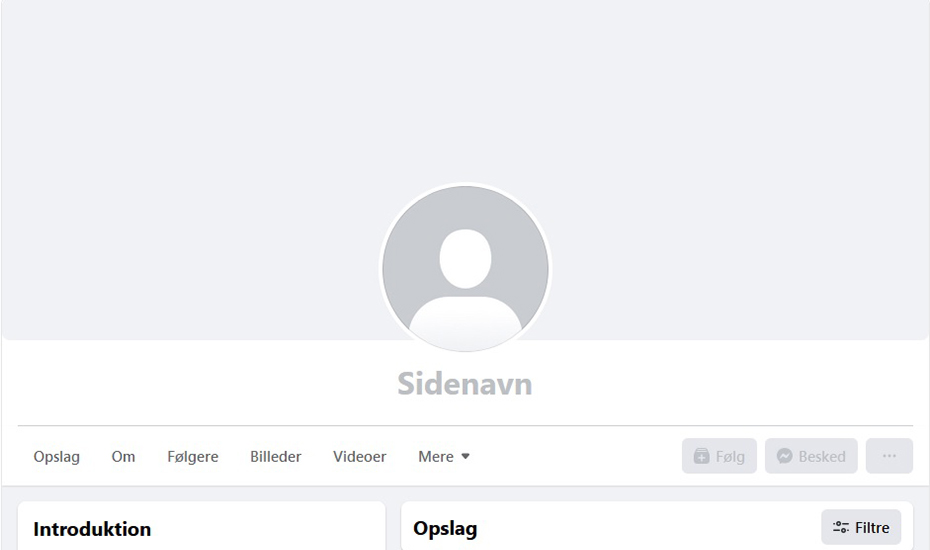Click the Opslag posts section heading
The image size is (930, 550).
pyautogui.click(x=445, y=529)
